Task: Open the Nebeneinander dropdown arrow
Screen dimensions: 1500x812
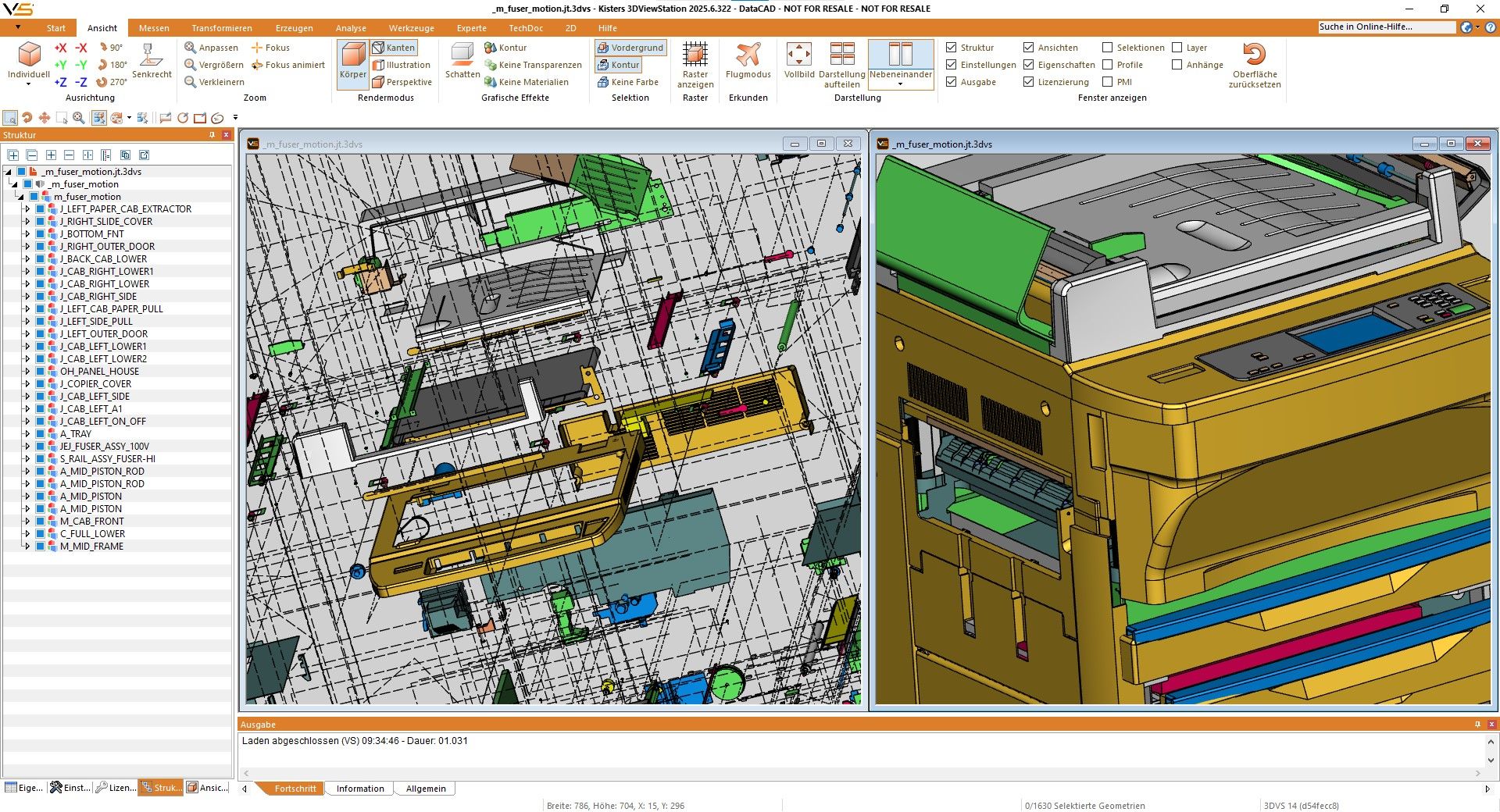Action: pyautogui.click(x=900, y=84)
